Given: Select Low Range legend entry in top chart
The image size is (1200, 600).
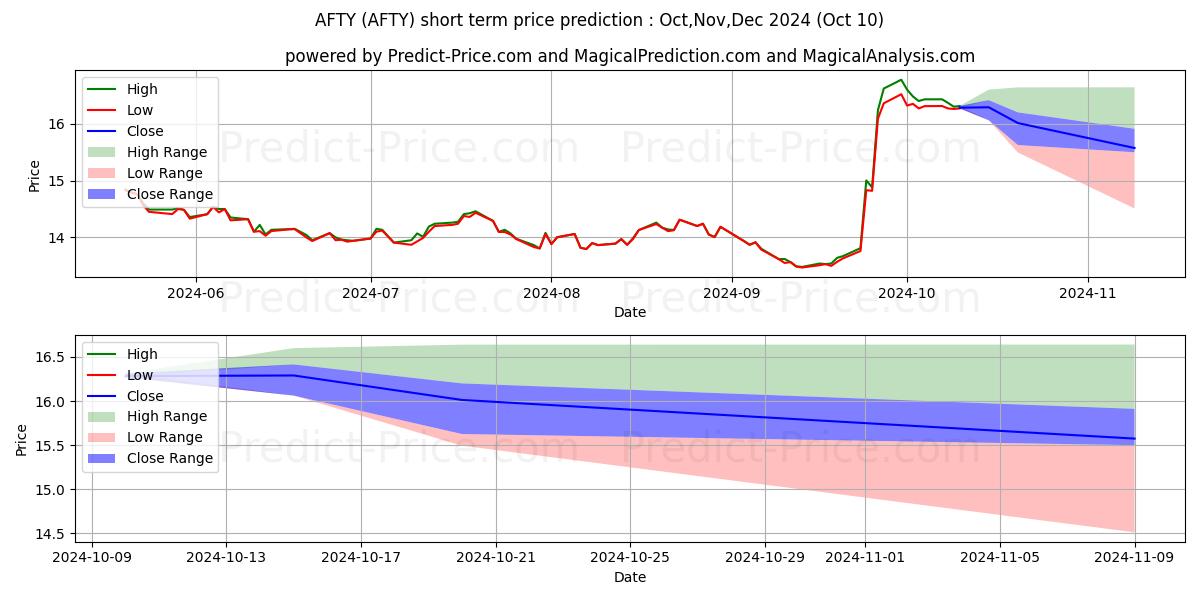Looking at the screenshot, I should click(146, 174).
